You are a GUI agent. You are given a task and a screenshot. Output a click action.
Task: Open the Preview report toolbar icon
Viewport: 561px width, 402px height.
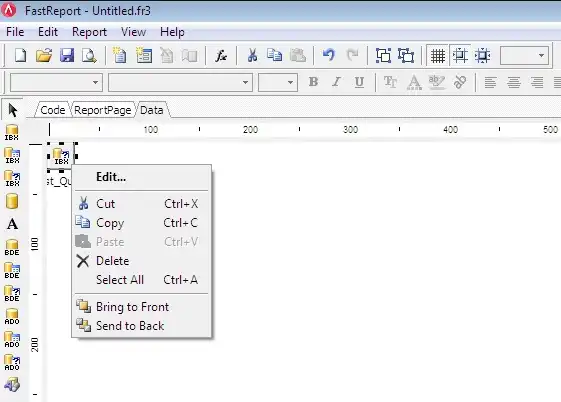tap(89, 55)
